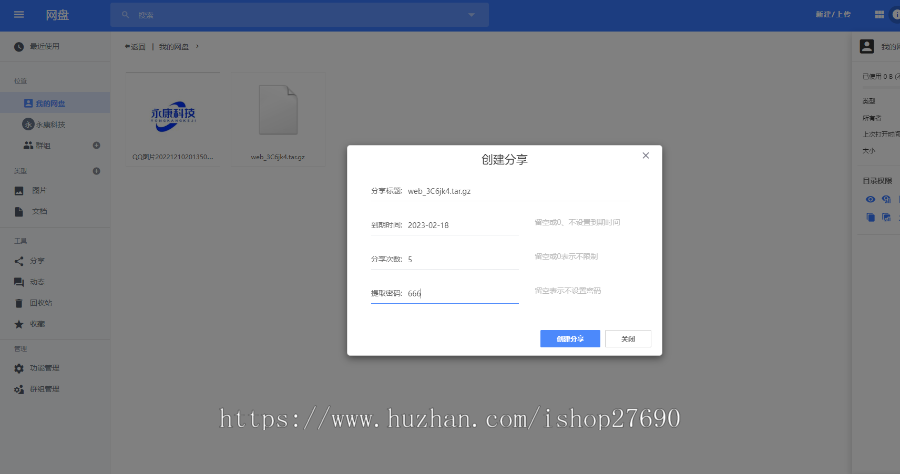Image resolution: width=900 pixels, height=474 pixels.
Task: Click the second copy-style permission icon in the lower row
Action: [x=886, y=217]
